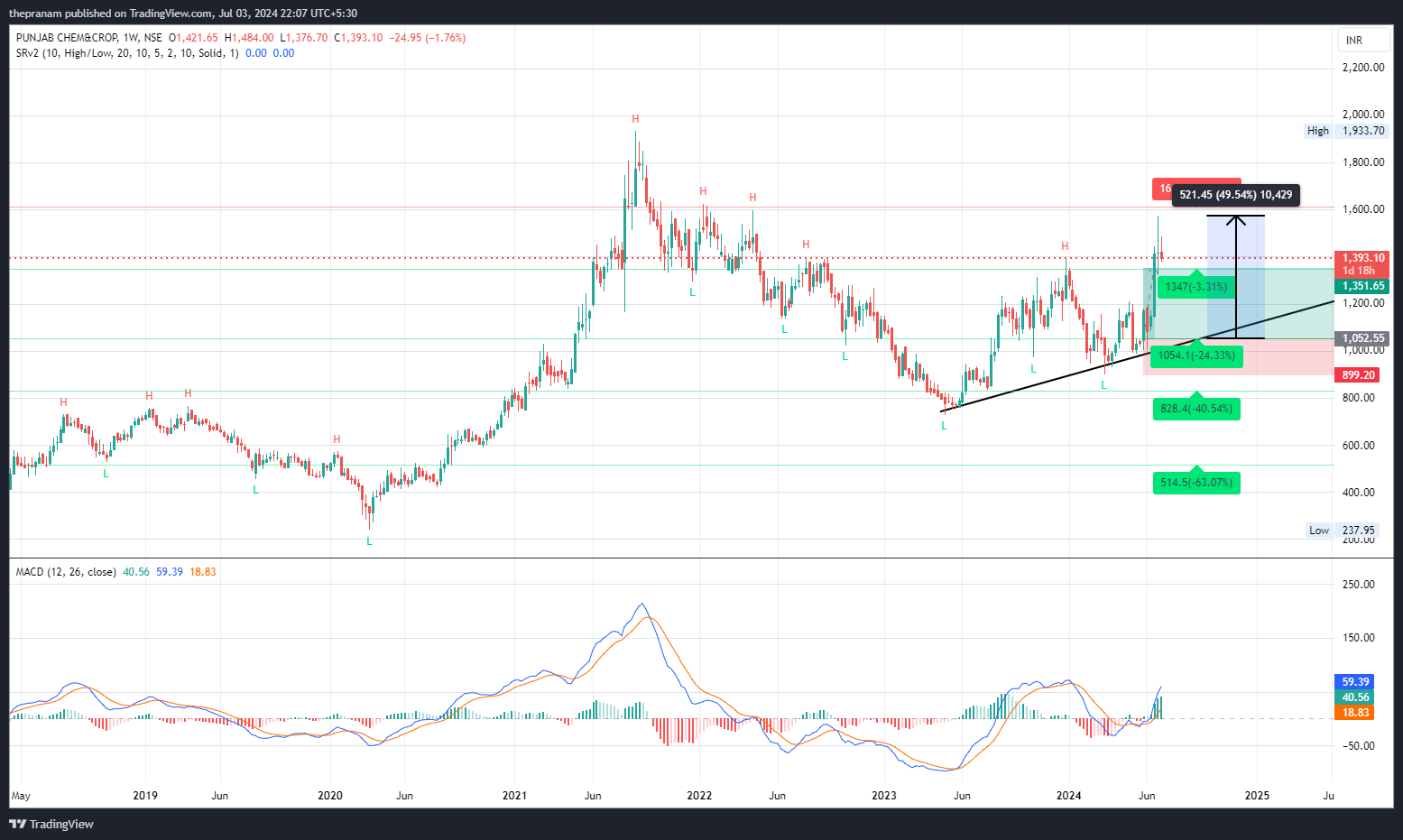The width and height of the screenshot is (1403, 840).
Task: Click the teal 40.56 MACD axis tag
Action: 1355,697
